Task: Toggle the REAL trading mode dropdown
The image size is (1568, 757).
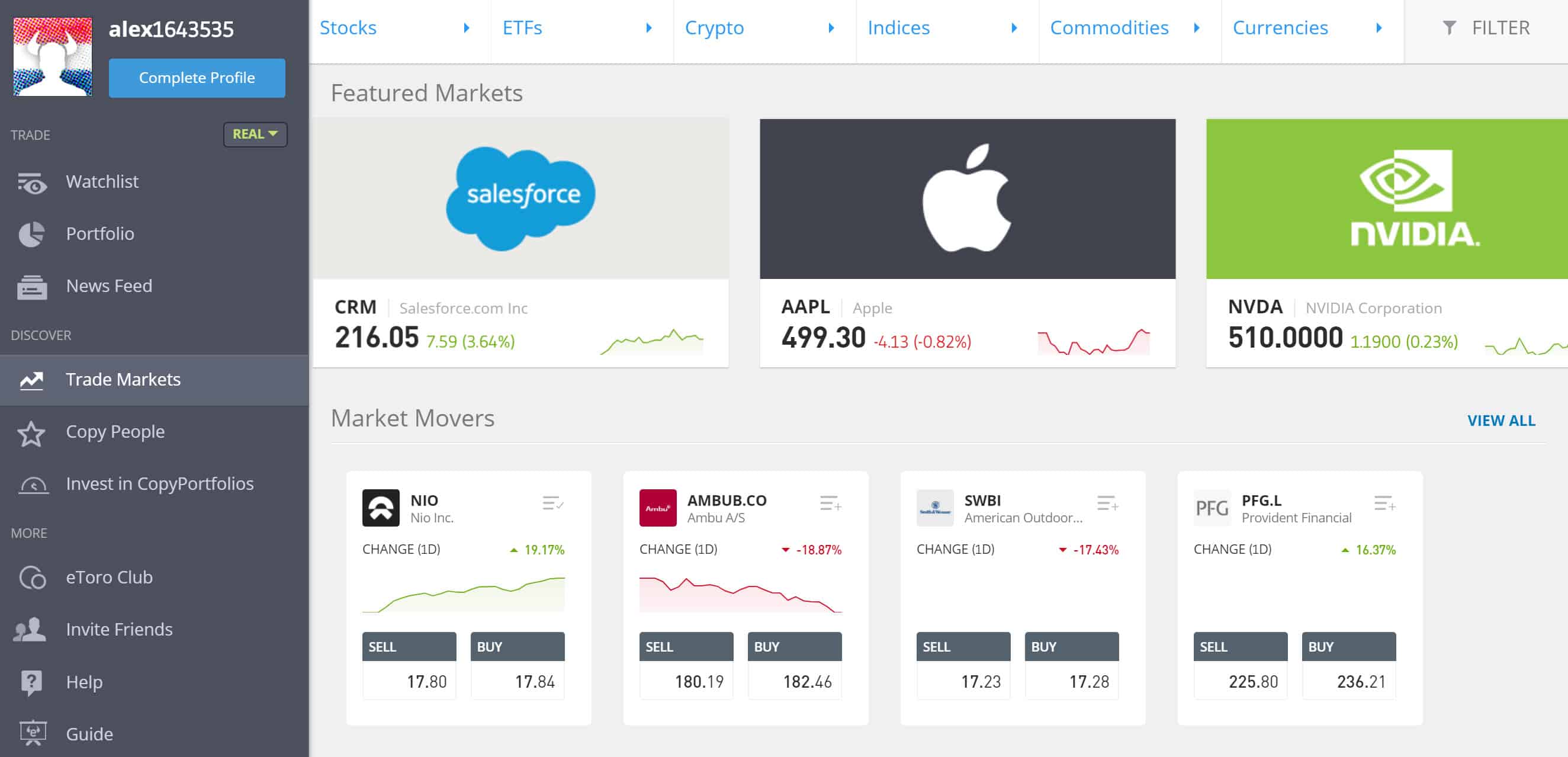Action: point(254,133)
